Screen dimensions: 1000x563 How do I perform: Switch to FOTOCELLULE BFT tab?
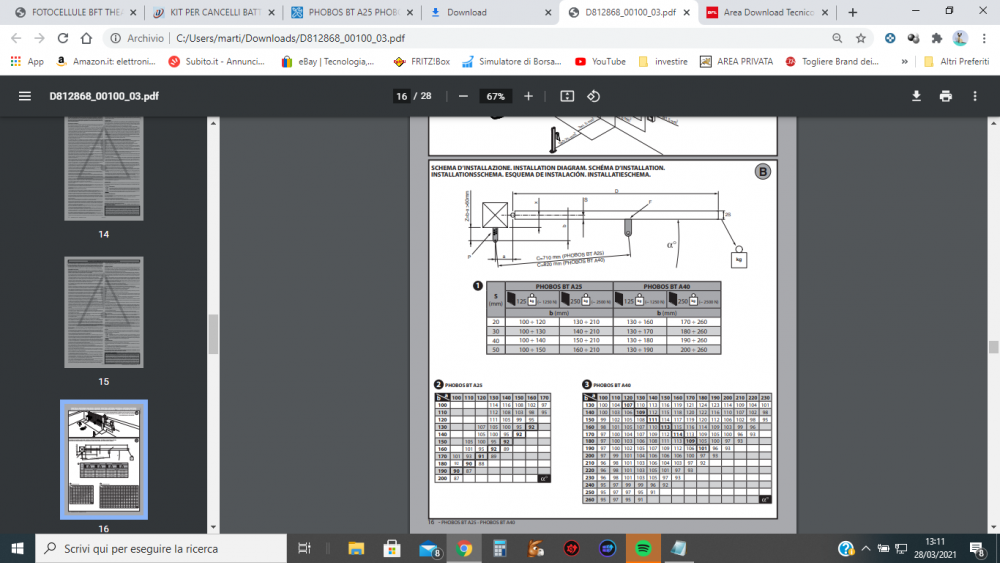[75, 12]
